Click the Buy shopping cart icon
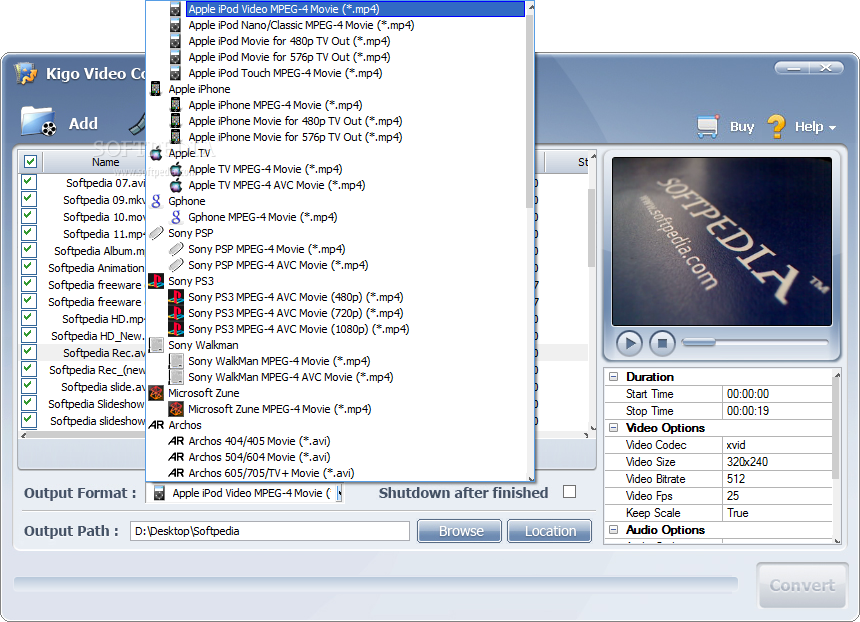 [708, 126]
